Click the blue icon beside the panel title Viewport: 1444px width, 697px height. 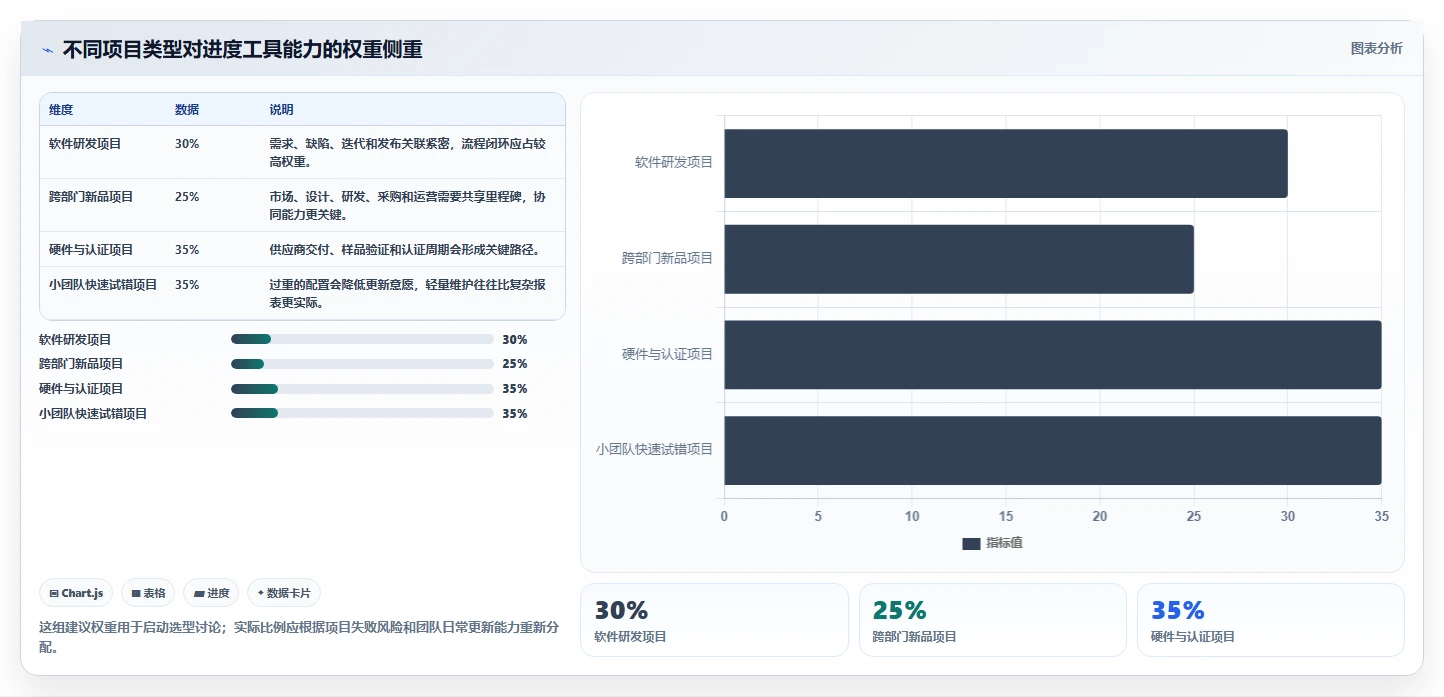[x=47, y=50]
